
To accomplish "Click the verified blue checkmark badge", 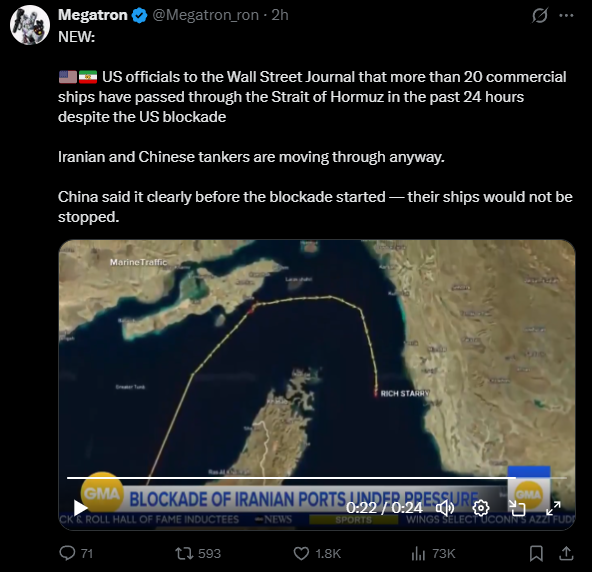I will coord(139,15).
